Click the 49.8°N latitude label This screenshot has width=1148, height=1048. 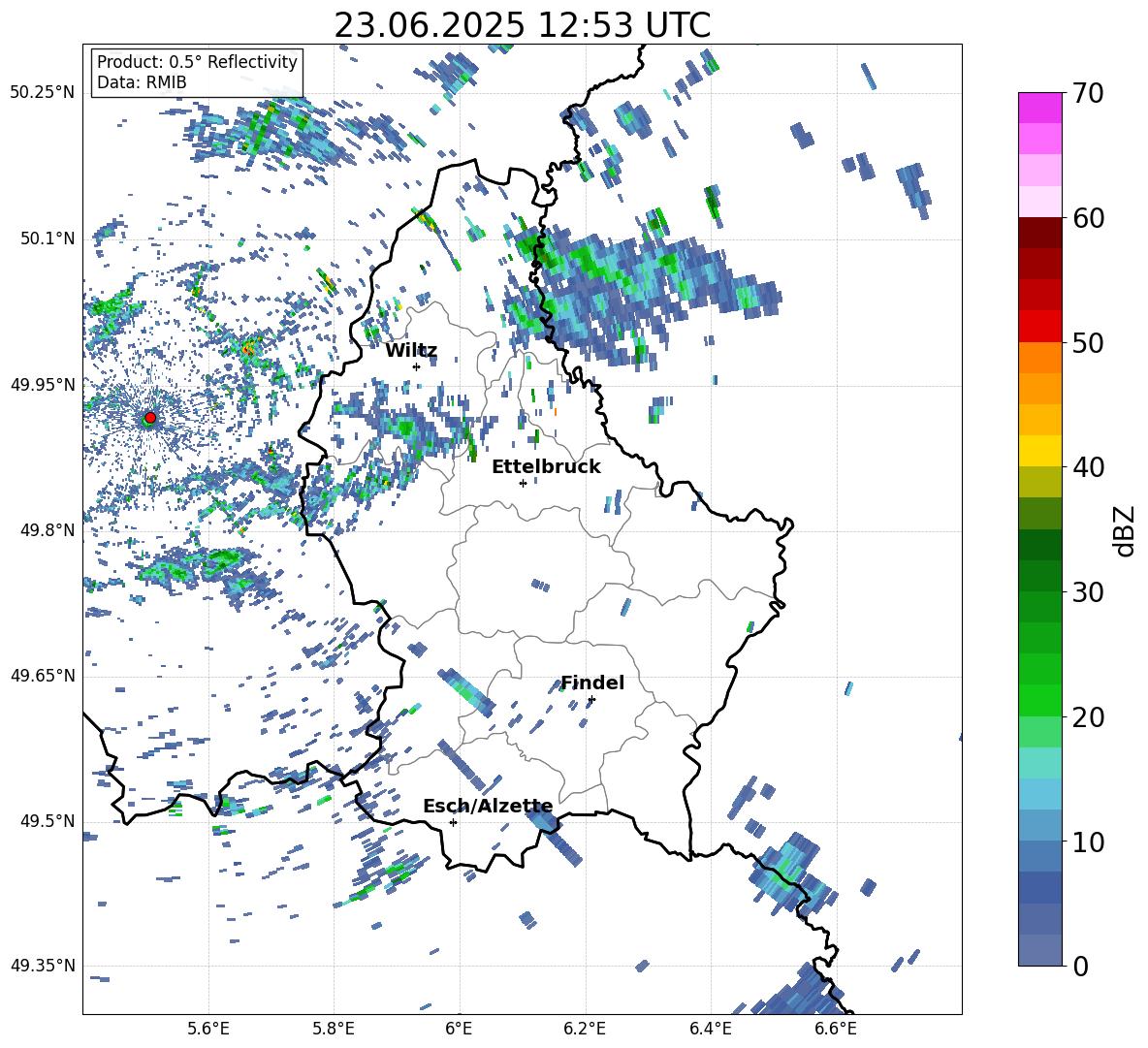[x=48, y=530]
